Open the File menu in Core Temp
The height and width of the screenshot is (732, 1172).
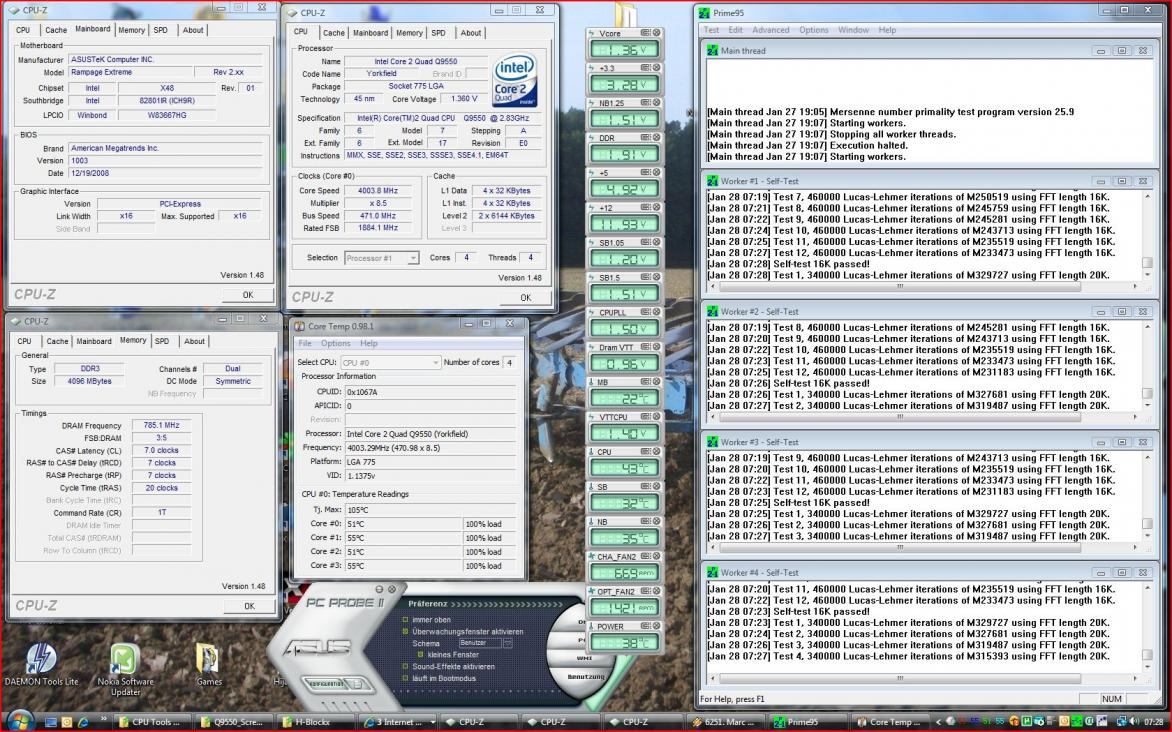click(x=305, y=343)
